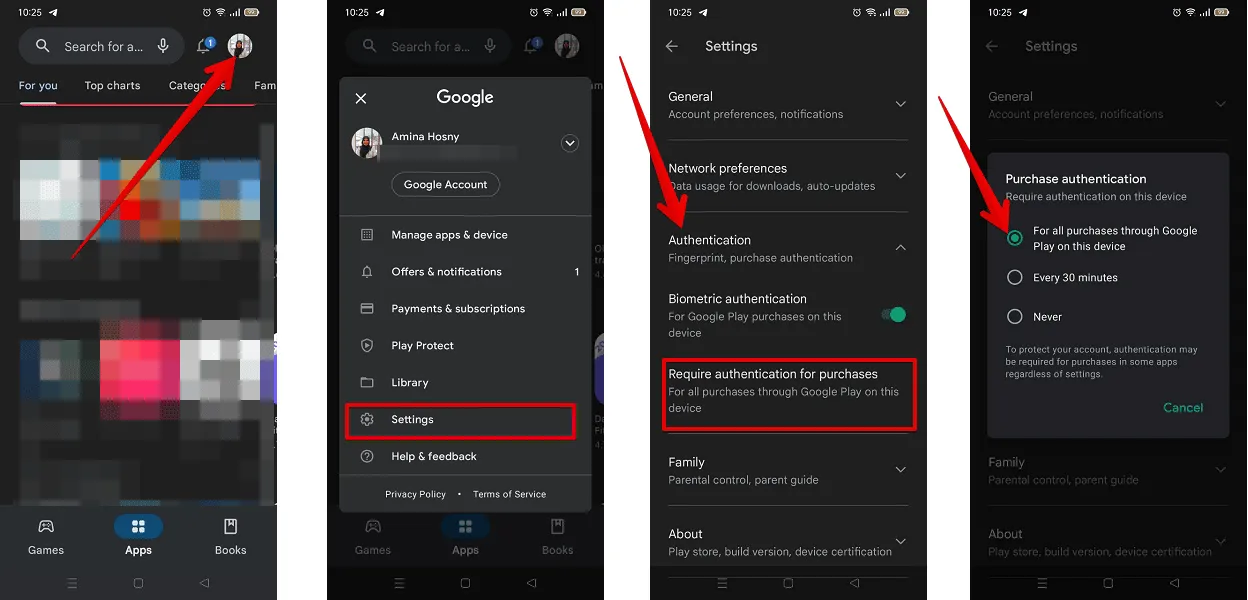Viewport: 1248px width, 600px height.
Task: Open Books tab at bottom navigation
Action: click(230, 537)
